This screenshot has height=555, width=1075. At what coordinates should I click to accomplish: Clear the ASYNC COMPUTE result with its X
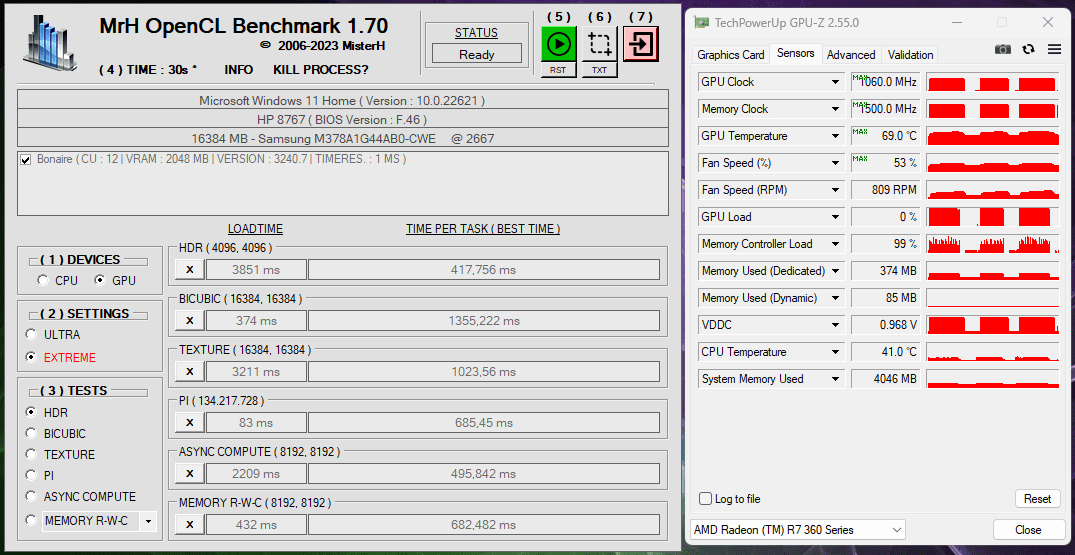190,473
